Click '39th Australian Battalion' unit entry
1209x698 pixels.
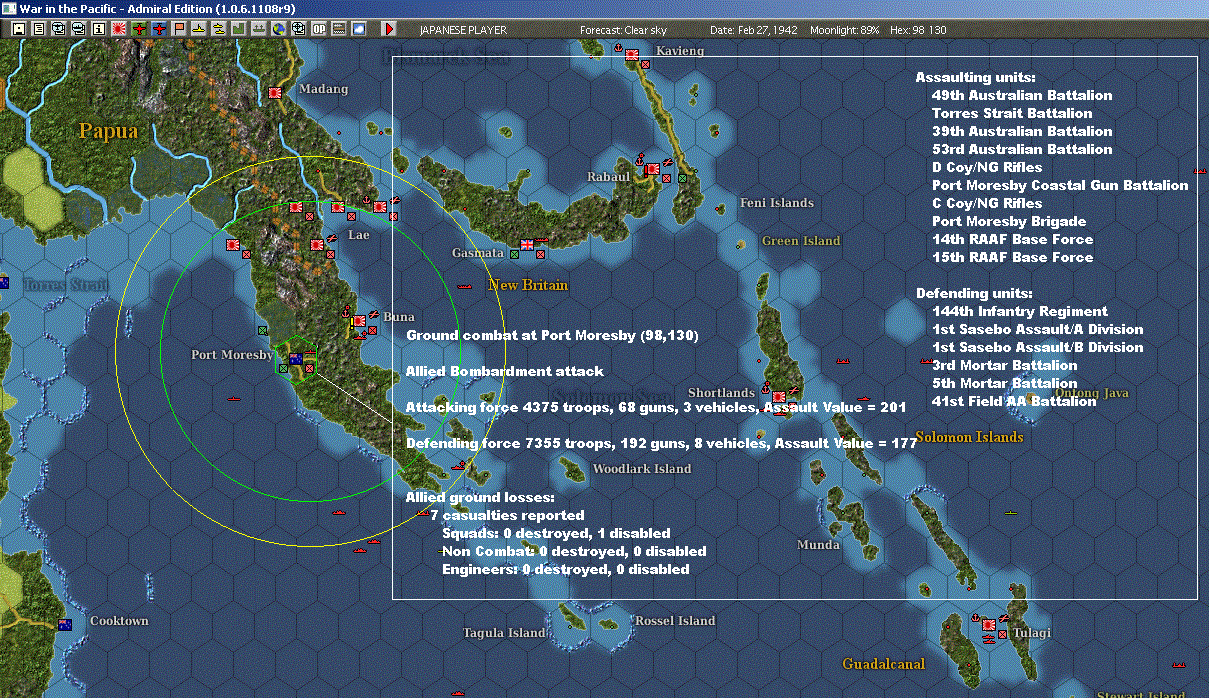(1022, 131)
